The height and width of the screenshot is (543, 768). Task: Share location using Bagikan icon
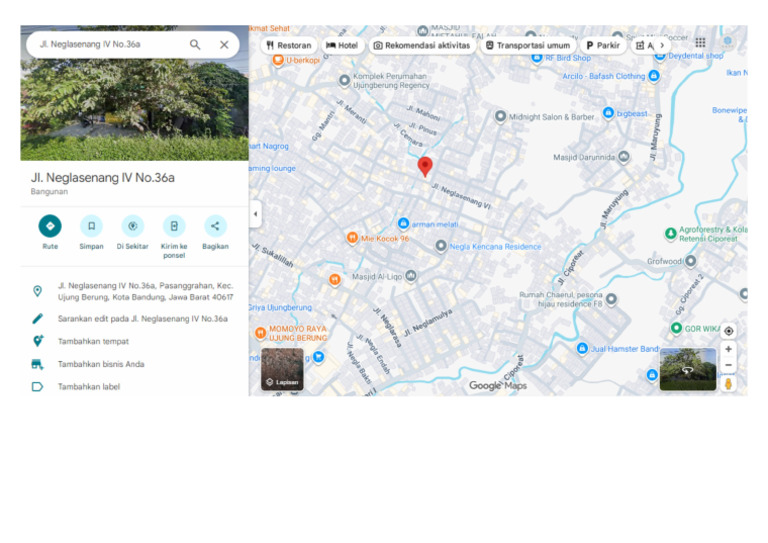pos(215,226)
